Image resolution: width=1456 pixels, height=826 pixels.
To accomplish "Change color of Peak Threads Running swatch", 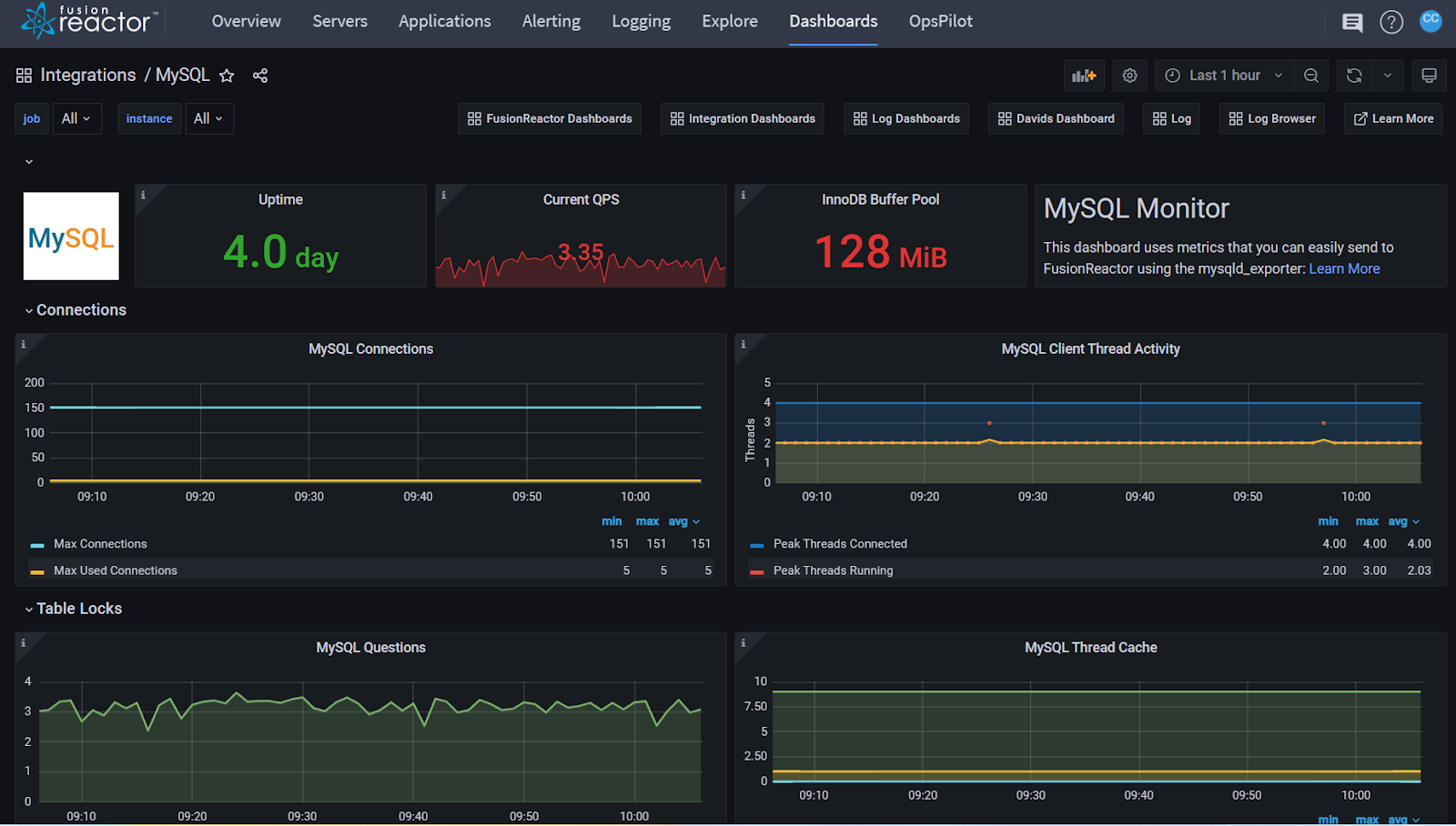I will 757,571.
